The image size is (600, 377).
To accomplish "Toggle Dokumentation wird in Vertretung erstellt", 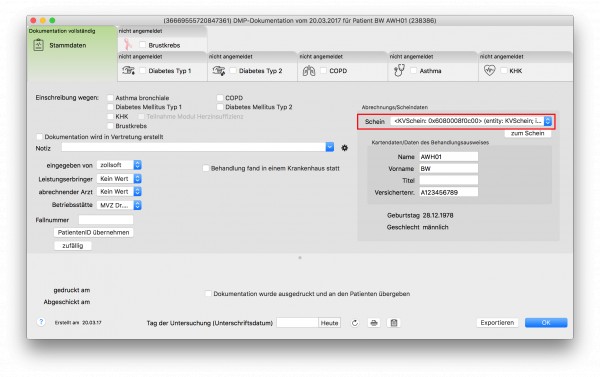I will coord(39,137).
